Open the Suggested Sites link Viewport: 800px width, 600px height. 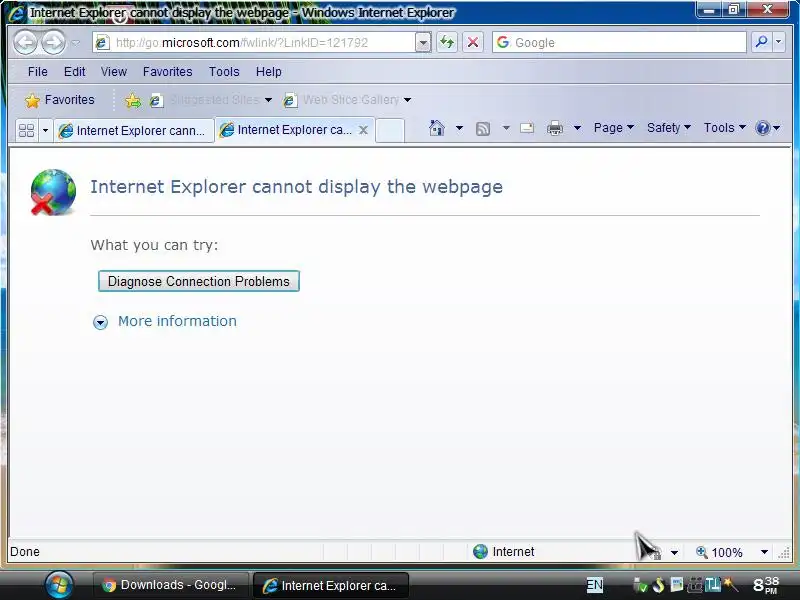point(206,100)
